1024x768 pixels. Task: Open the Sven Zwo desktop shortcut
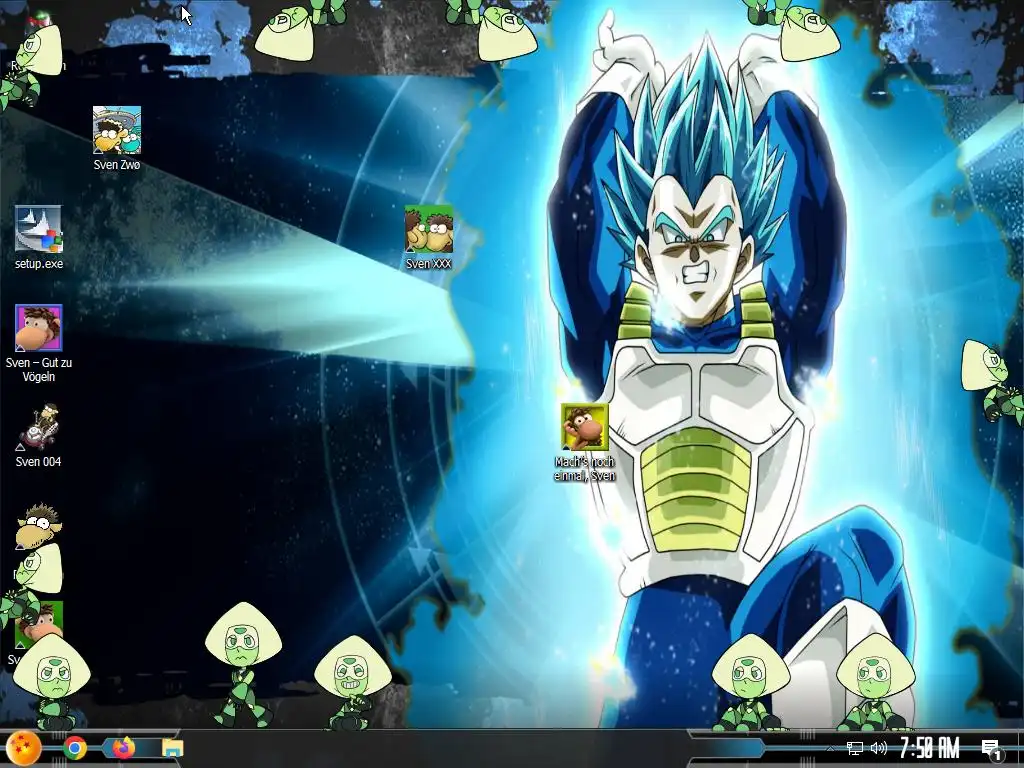point(117,131)
